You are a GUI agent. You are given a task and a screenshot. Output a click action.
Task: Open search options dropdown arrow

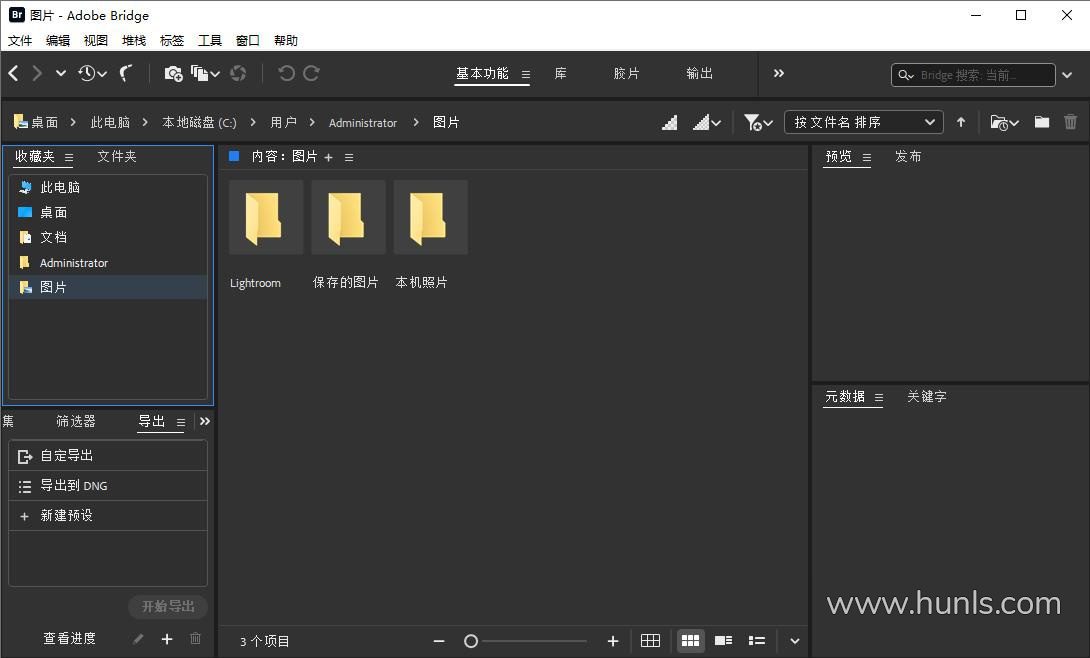1067,75
